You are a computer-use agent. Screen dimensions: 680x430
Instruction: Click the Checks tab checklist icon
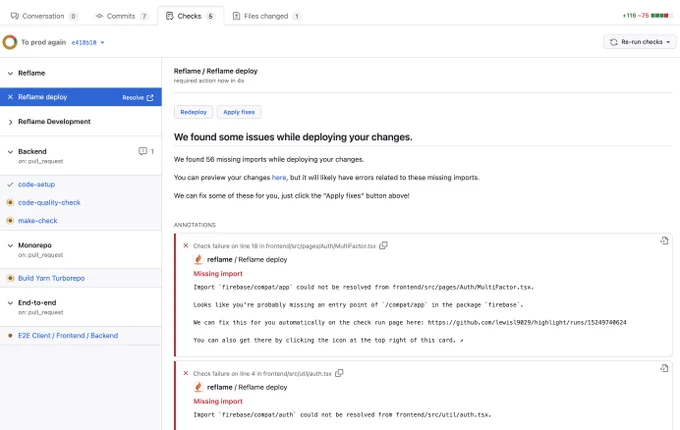pos(170,16)
